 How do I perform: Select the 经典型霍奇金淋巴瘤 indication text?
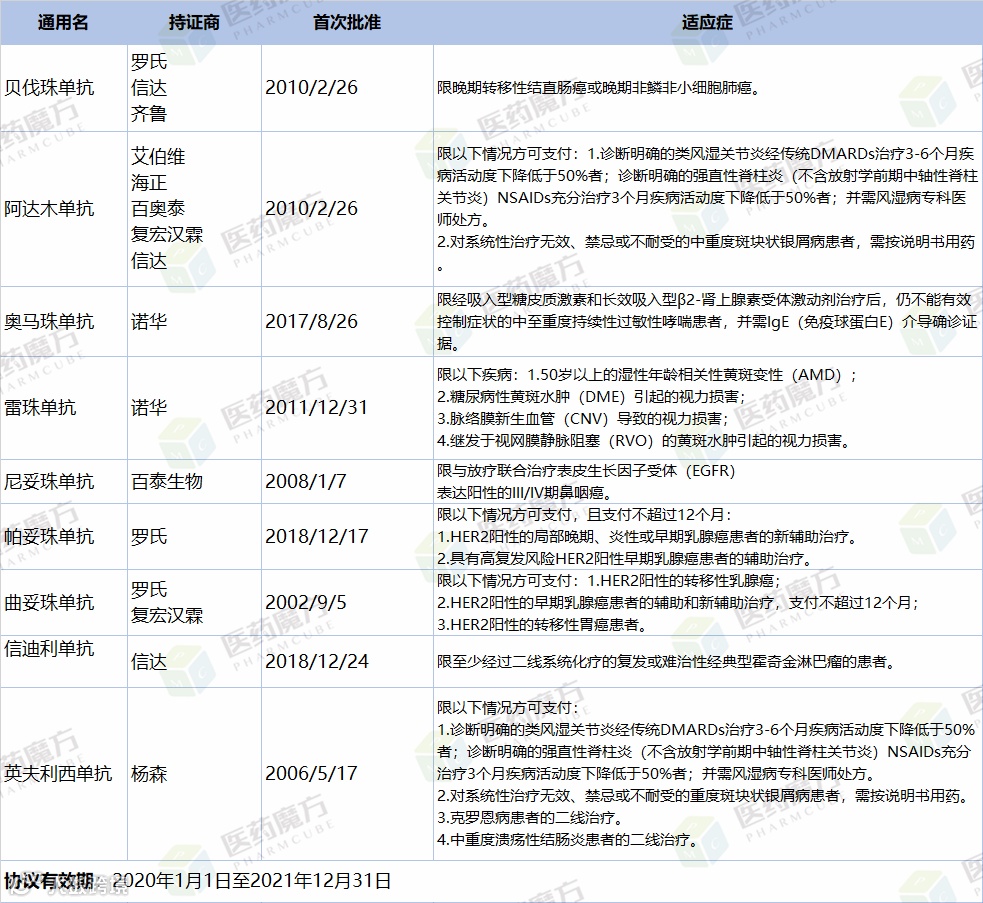click(x=667, y=662)
